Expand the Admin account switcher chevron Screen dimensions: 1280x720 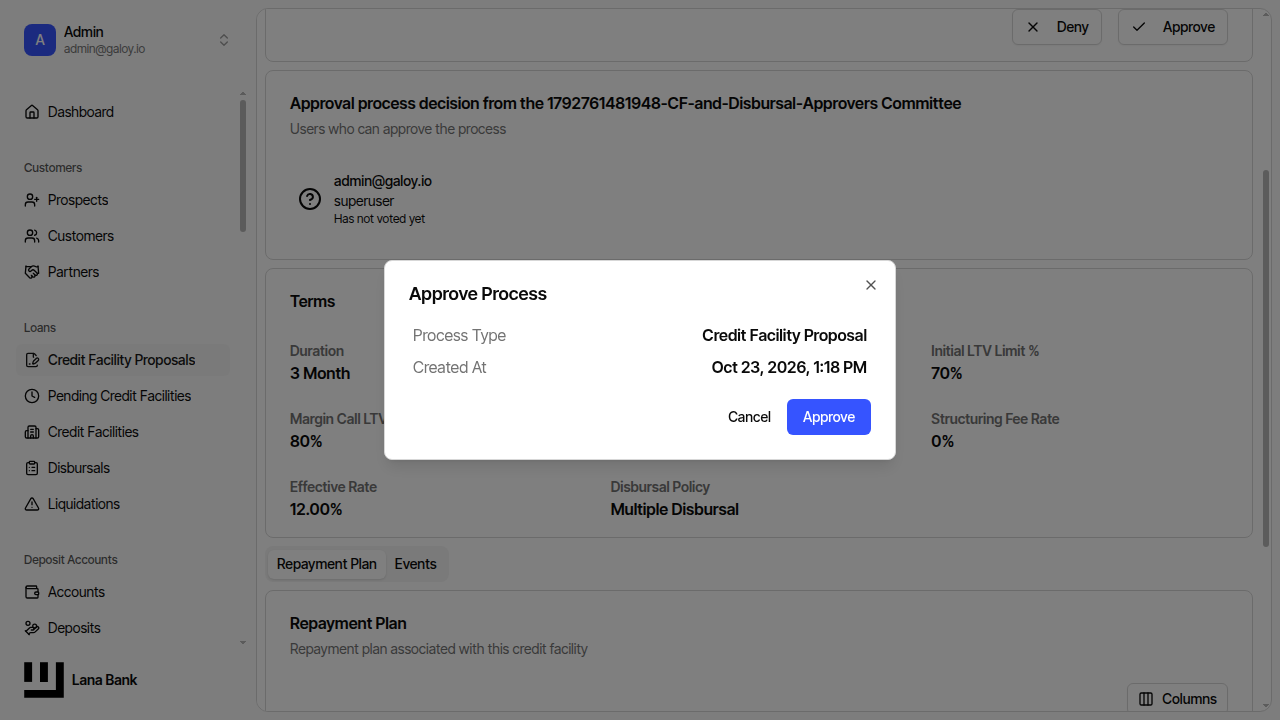click(x=224, y=40)
